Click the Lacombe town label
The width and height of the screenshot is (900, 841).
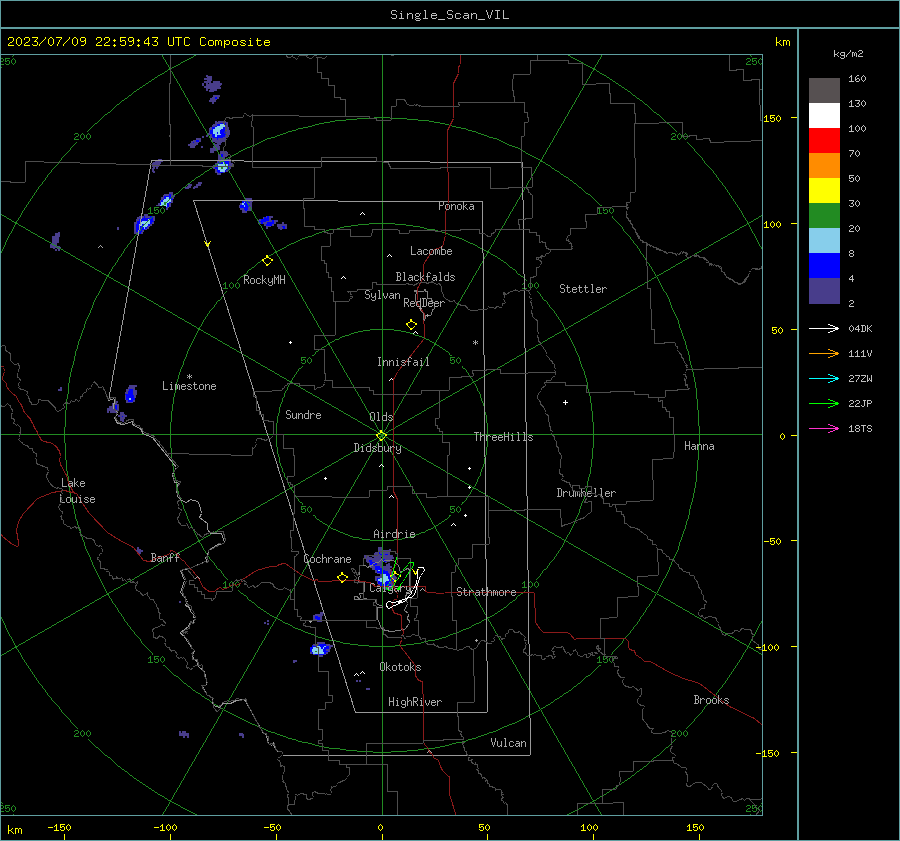point(431,251)
